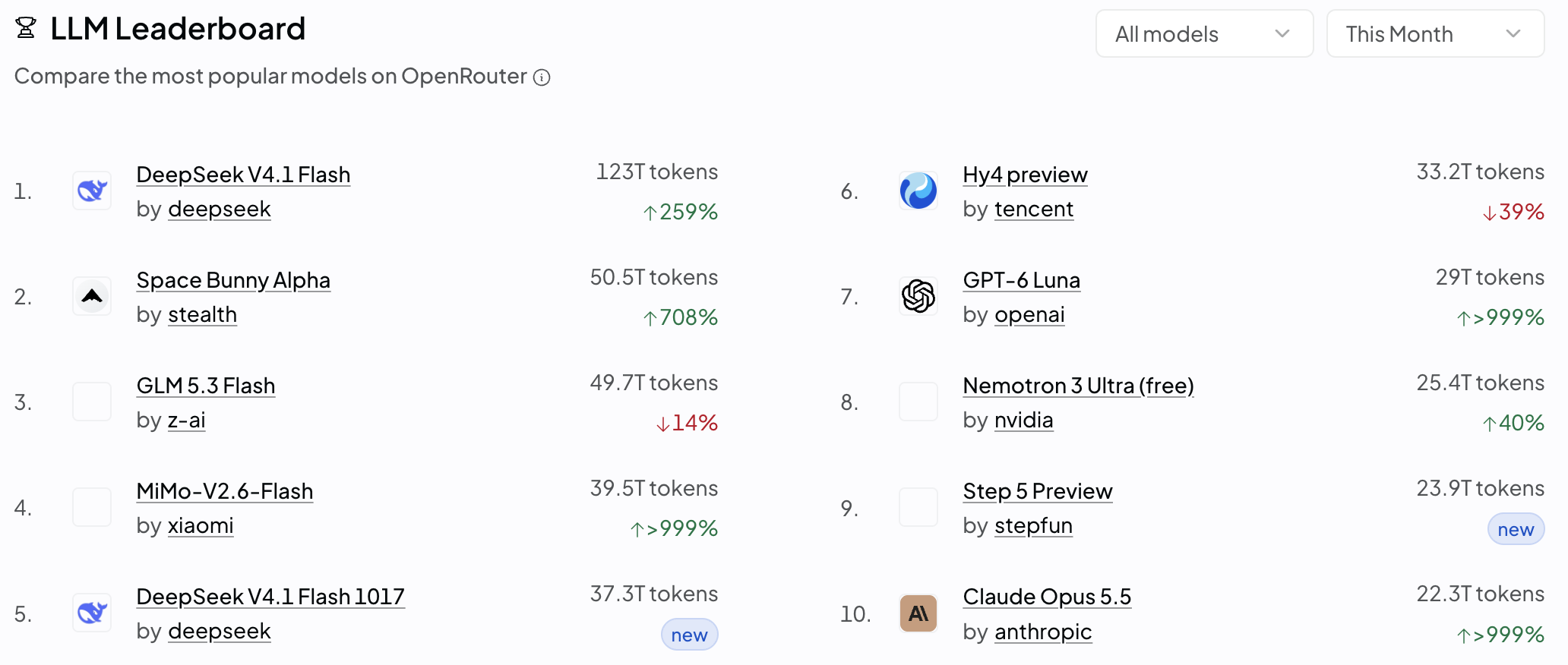Visit the Hy4 preview model page
This screenshot has width=1568, height=665.
[1026, 175]
